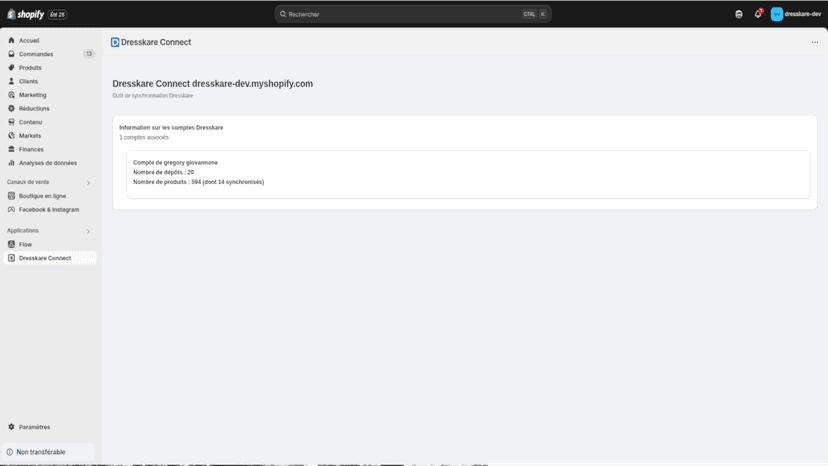Viewport: 828px width, 466px height.
Task: Open the notifications bell
Action: tap(758, 14)
